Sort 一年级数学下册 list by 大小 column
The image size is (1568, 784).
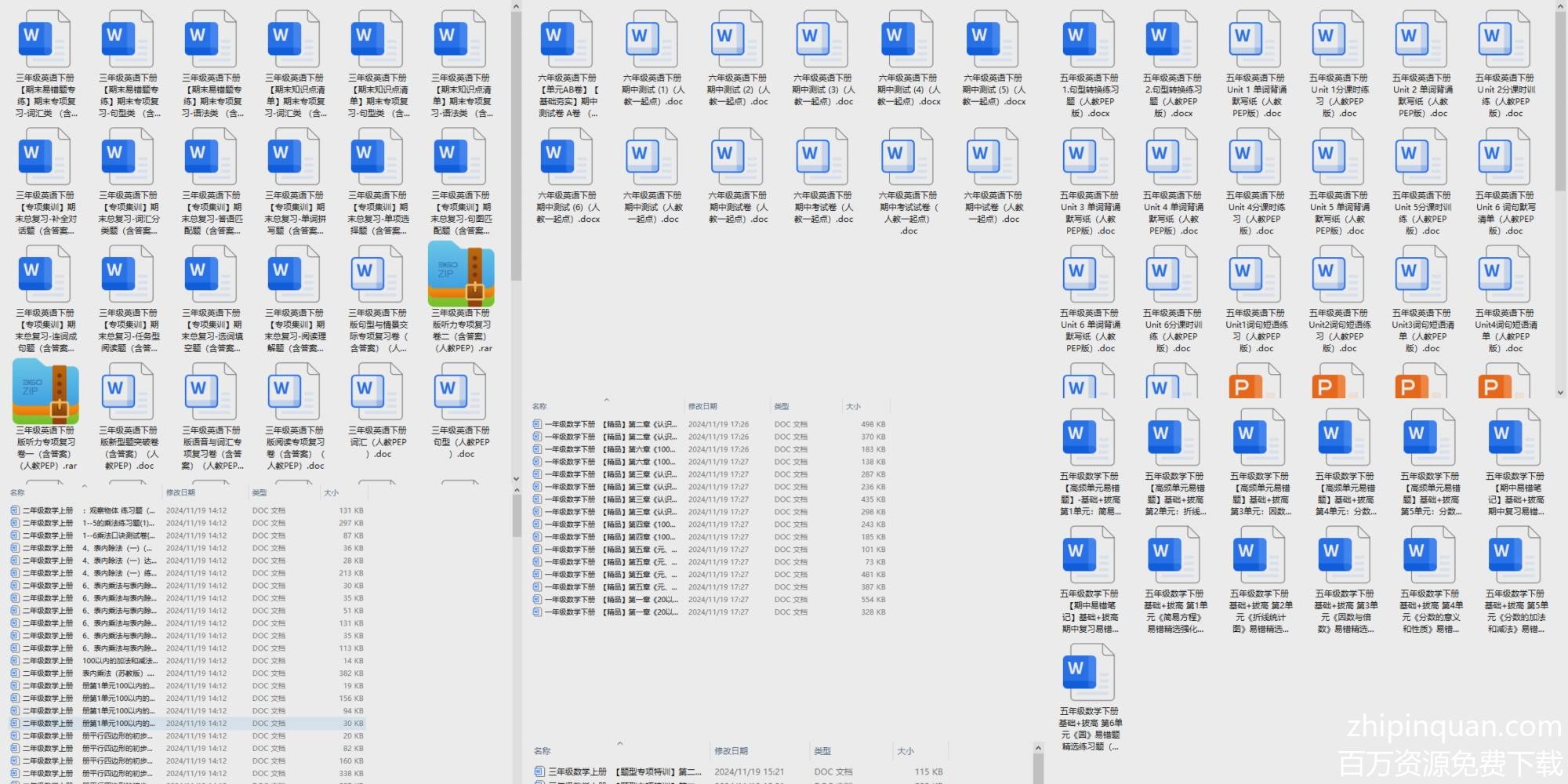pyautogui.click(x=853, y=406)
